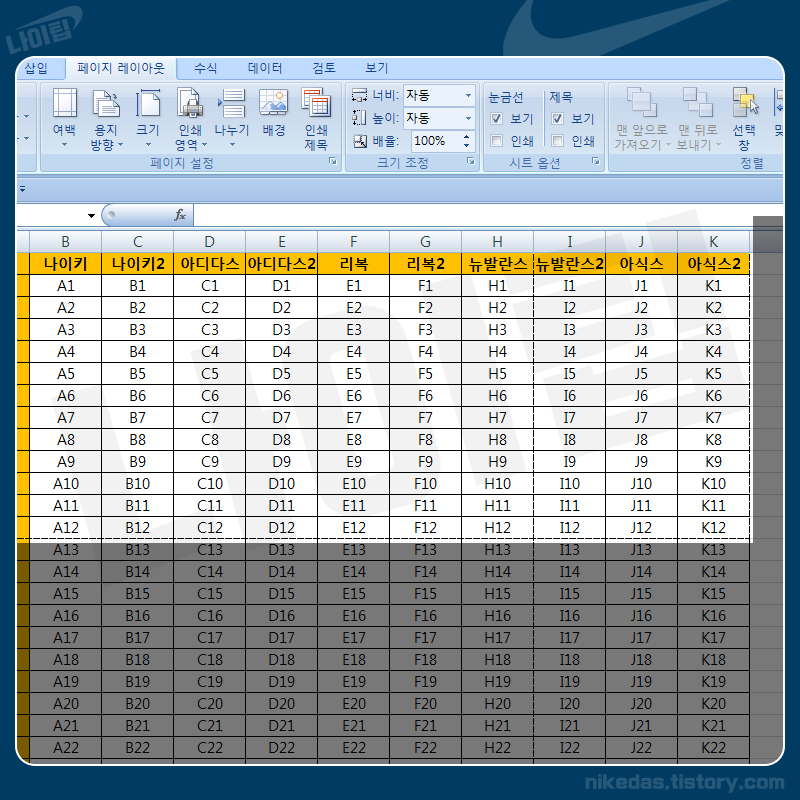The width and height of the screenshot is (800, 800).
Task: Click the 아식스2 header cell
Action: click(714, 264)
